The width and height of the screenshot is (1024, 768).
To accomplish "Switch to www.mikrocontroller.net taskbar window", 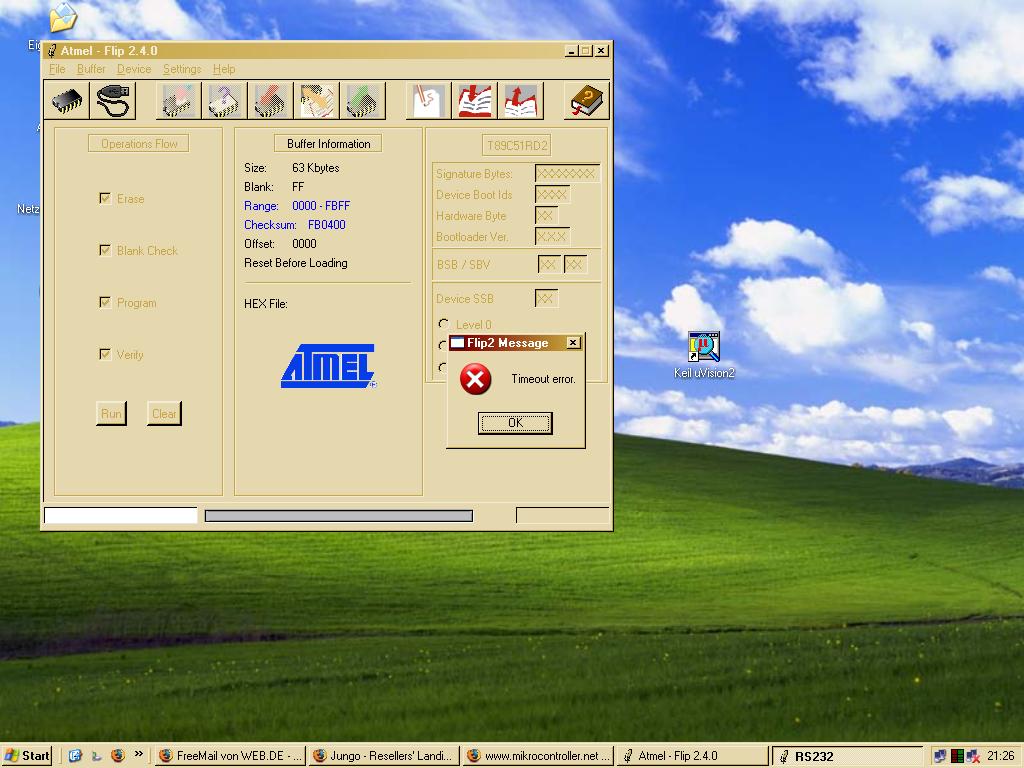I will [x=539, y=756].
